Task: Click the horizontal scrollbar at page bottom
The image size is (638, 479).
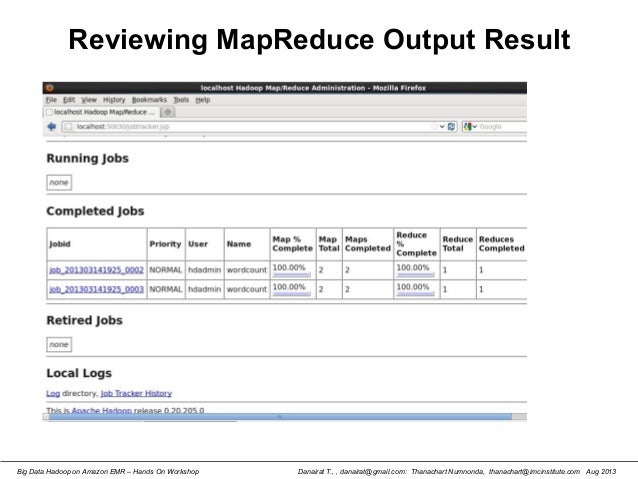Action: coord(280,417)
